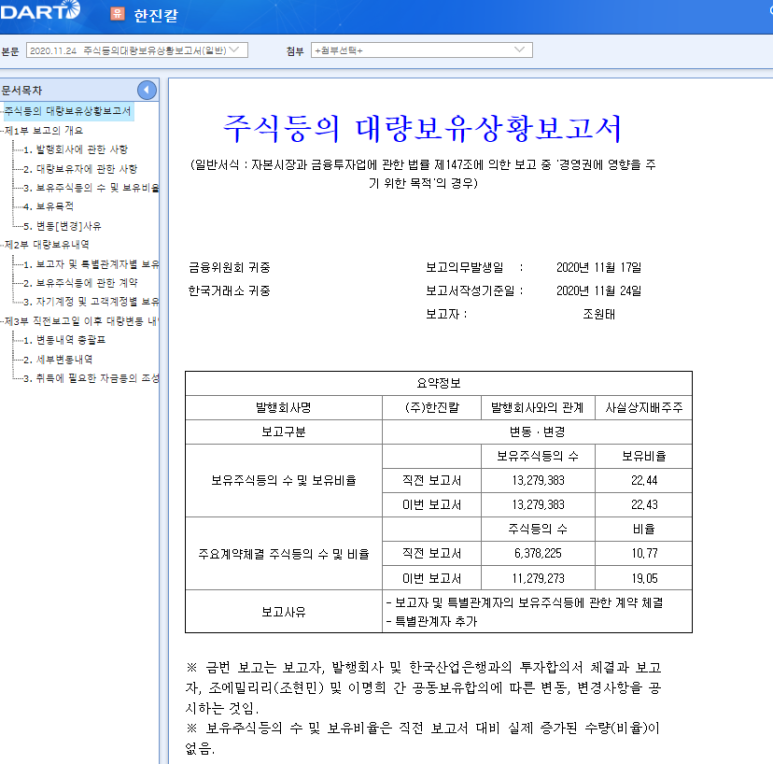
Task: Click the 주요계약체결 주식등의 수 및 비율 cell
Action: coord(283,554)
